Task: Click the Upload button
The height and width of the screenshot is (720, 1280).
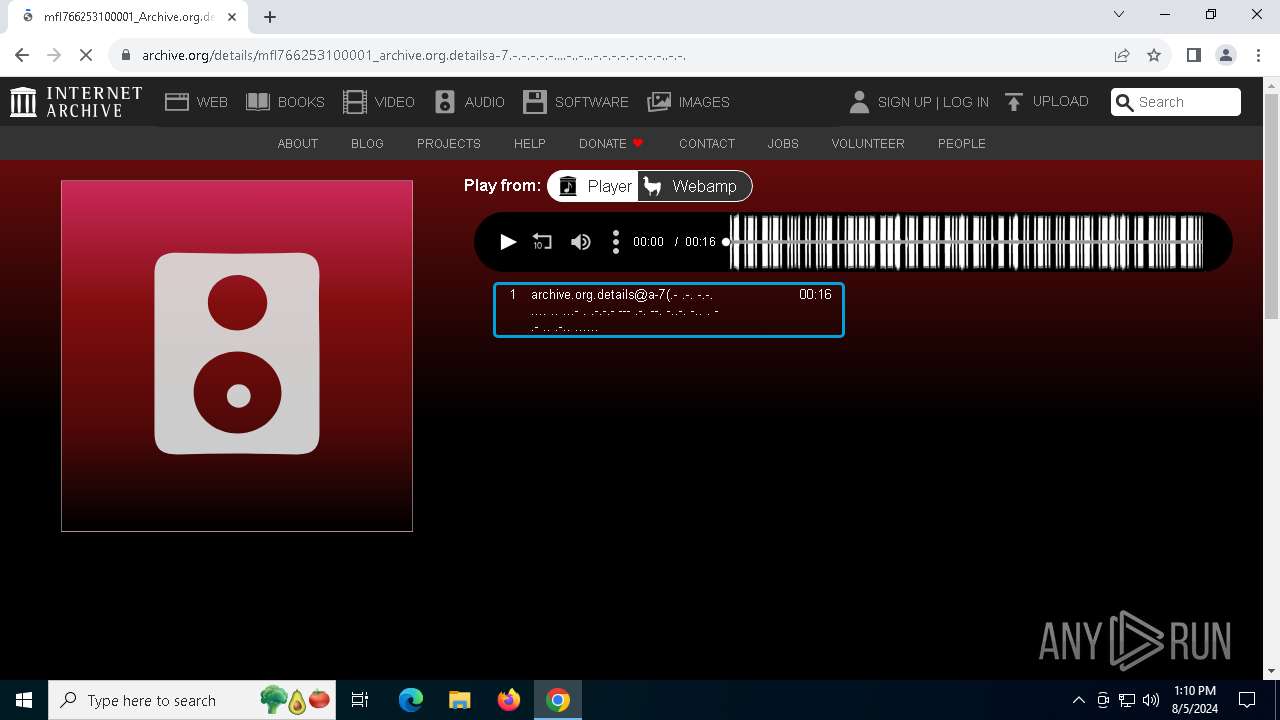Action: tap(1047, 101)
